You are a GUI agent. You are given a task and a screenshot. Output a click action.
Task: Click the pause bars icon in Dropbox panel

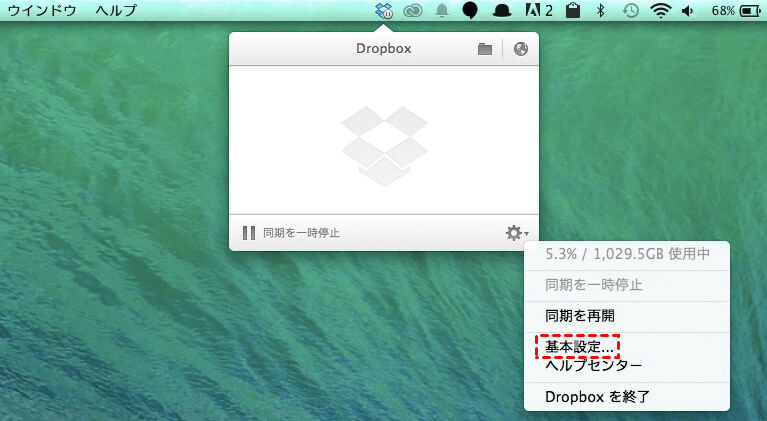click(x=249, y=233)
